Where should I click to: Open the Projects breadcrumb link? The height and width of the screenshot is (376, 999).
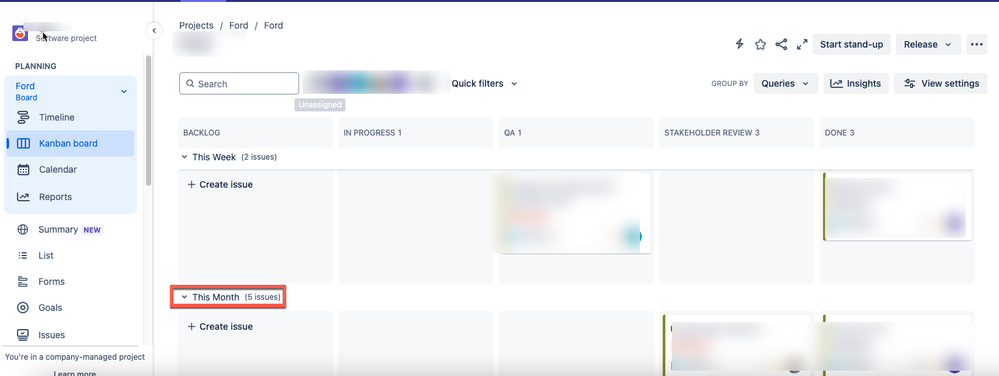click(196, 25)
